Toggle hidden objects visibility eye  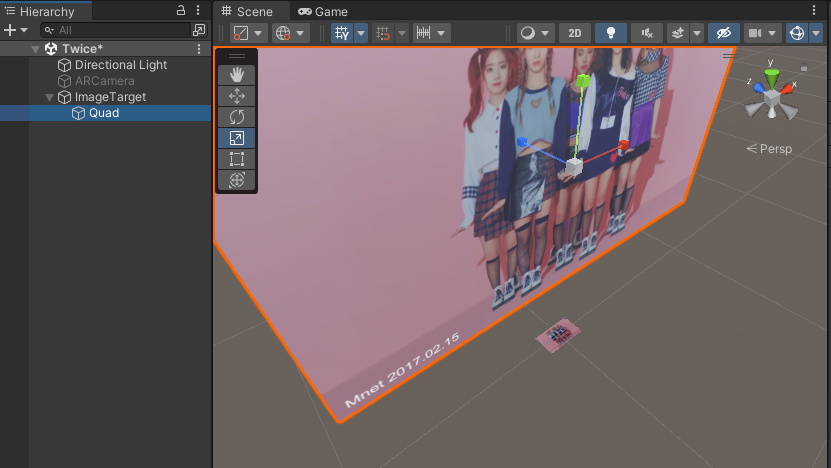pyautogui.click(x=723, y=33)
